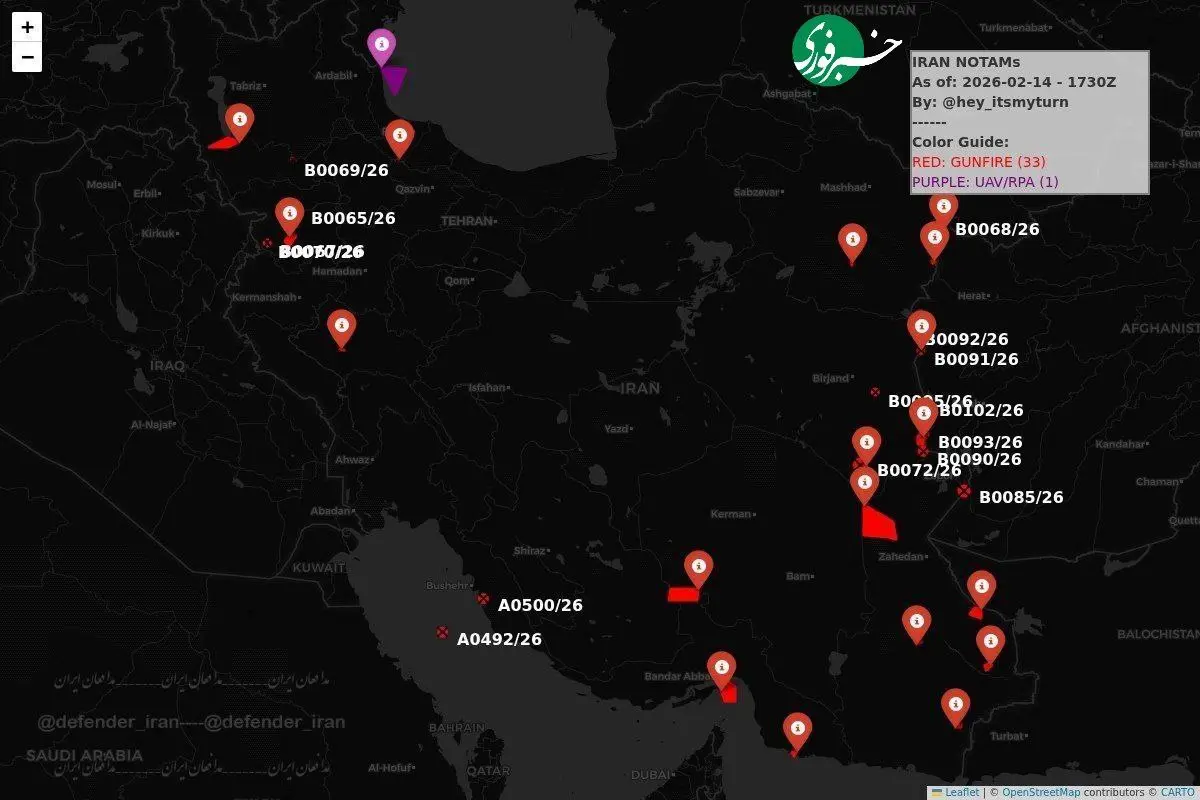
Task: Open the OpenStreetMap attribution link
Action: [x=1041, y=792]
